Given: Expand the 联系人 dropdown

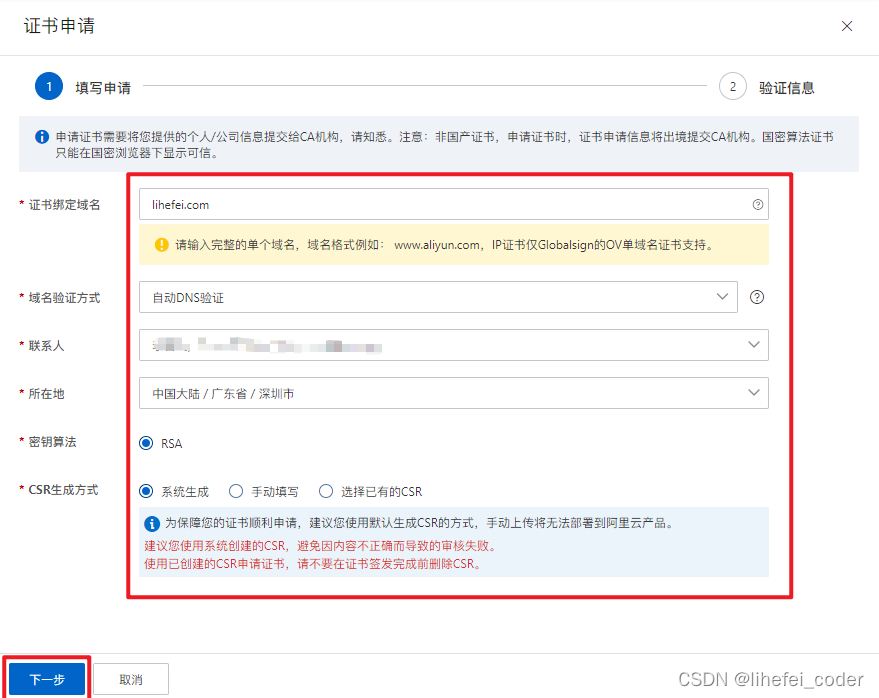Looking at the screenshot, I should pyautogui.click(x=454, y=345).
